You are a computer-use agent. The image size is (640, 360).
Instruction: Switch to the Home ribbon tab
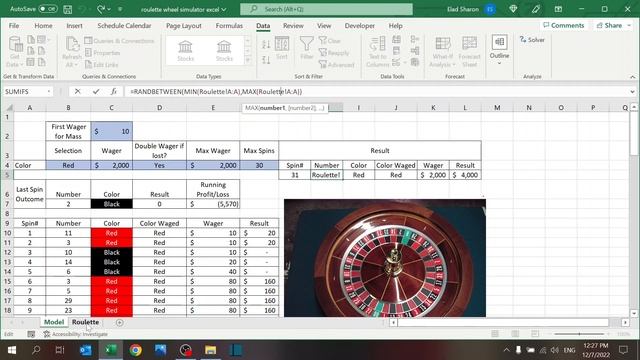43,25
